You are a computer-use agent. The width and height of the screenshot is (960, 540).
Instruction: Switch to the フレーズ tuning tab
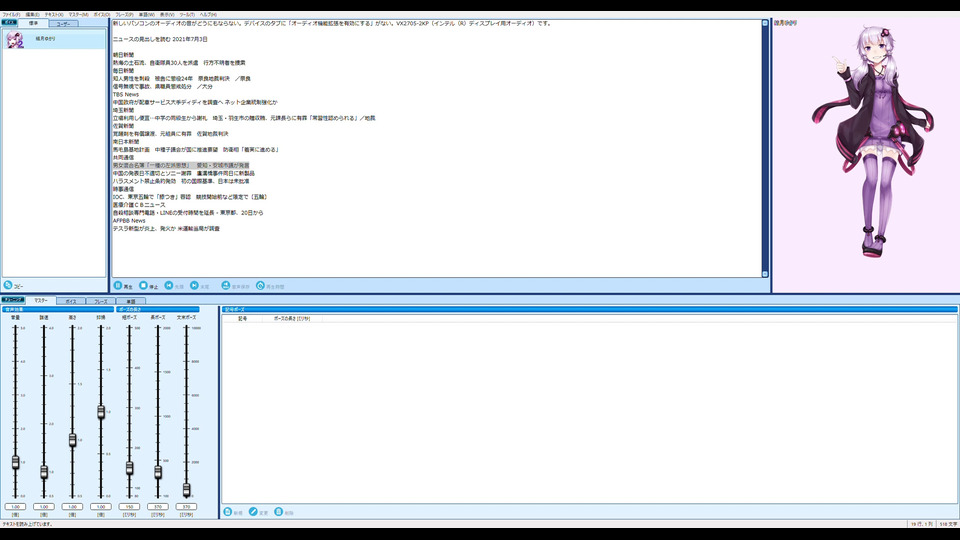101,301
